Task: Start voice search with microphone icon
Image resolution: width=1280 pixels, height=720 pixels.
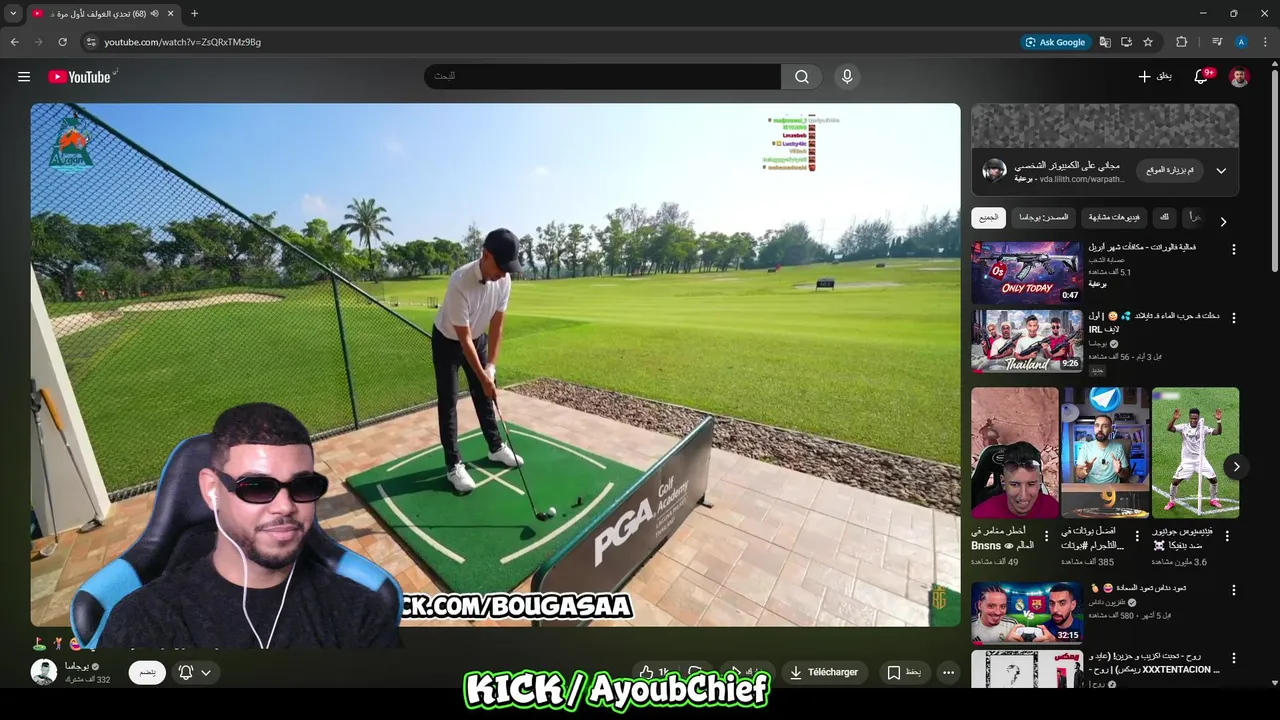Action: [847, 77]
